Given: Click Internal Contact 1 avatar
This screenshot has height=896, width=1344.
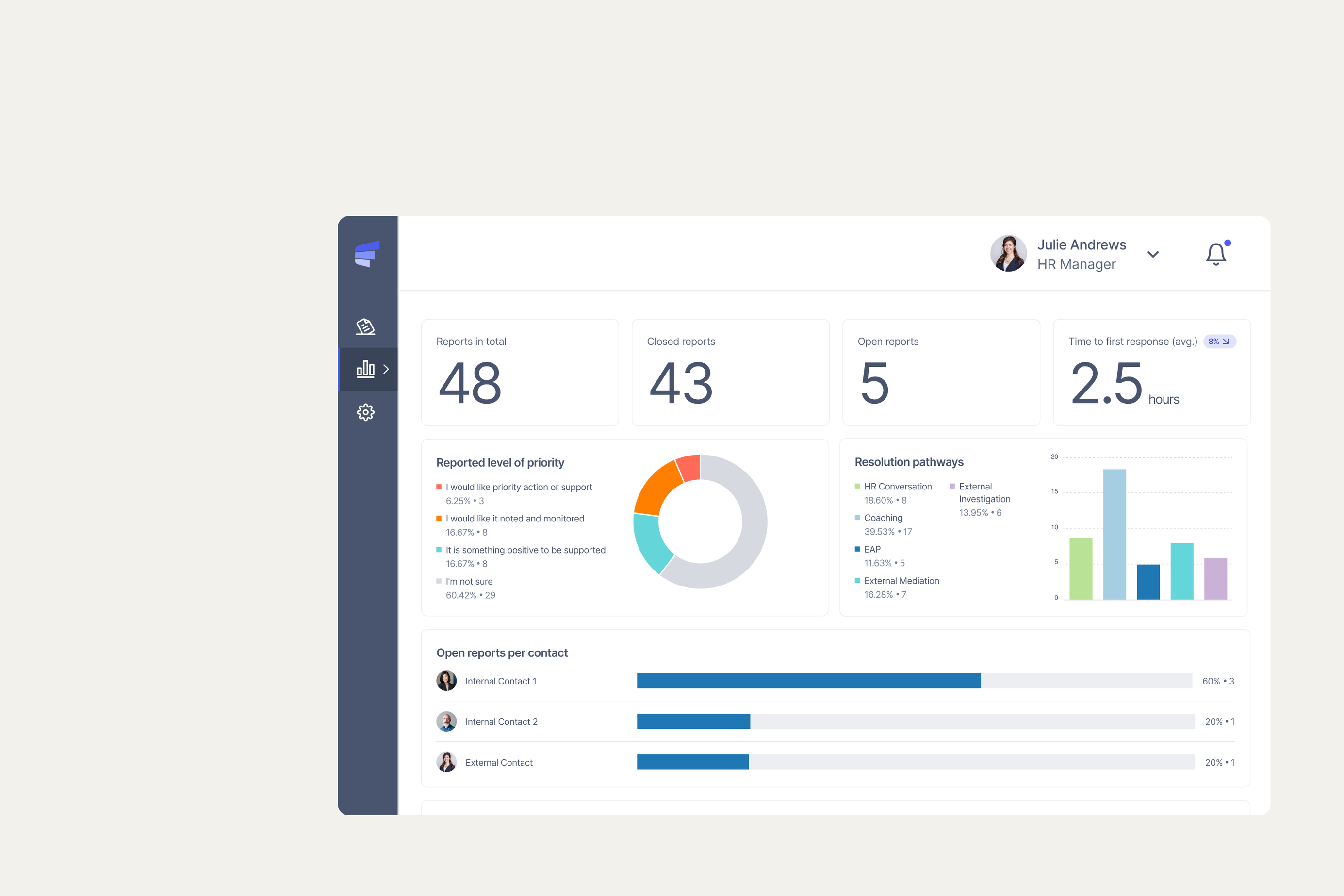Looking at the screenshot, I should [x=446, y=681].
